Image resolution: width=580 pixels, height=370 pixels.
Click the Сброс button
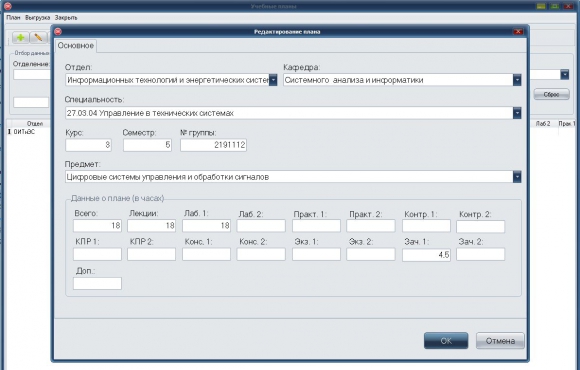click(552, 94)
